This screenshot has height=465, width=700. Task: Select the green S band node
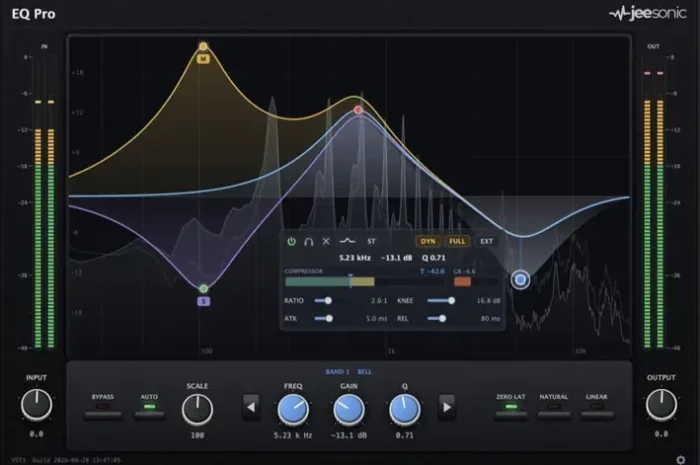coord(204,289)
